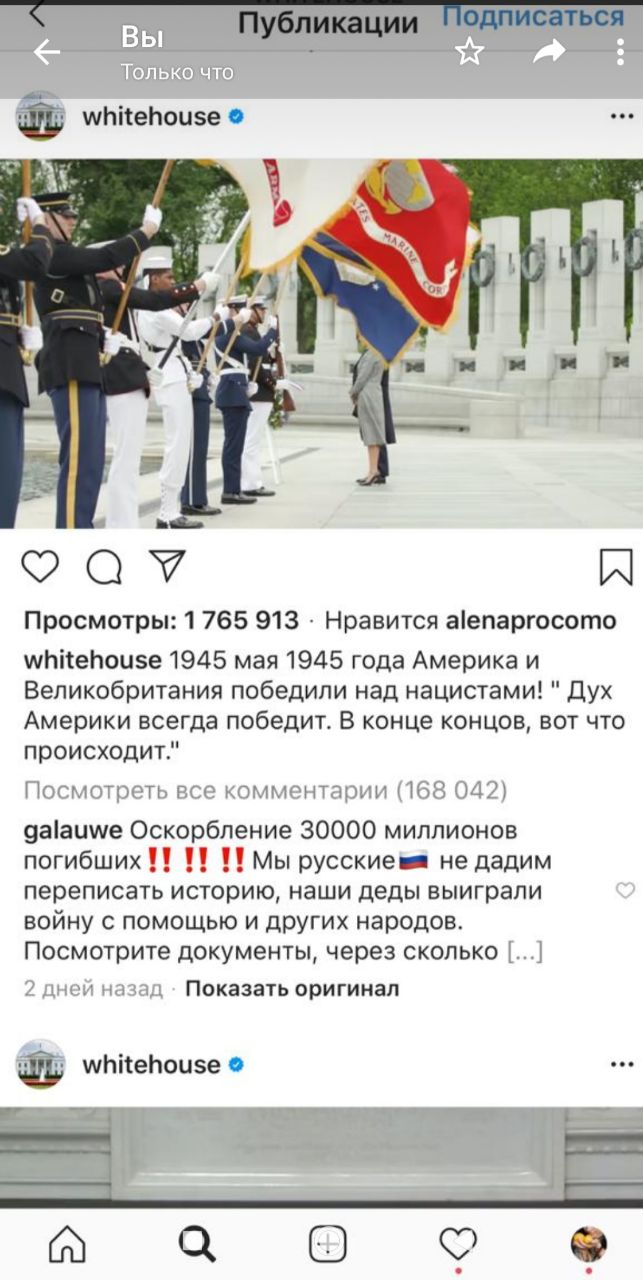
Task: Open the vertical three-dot overflow menu
Action: pyautogui.click(x=621, y=52)
